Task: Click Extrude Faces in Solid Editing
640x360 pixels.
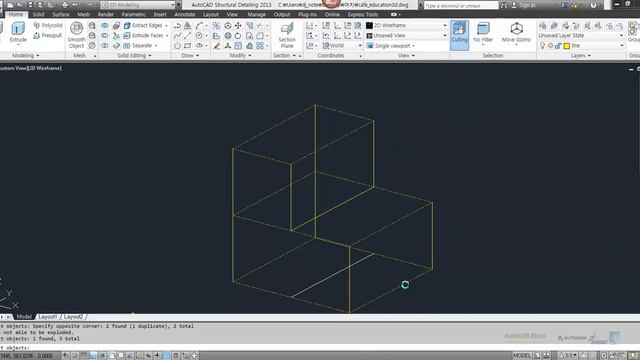Action: pos(144,36)
